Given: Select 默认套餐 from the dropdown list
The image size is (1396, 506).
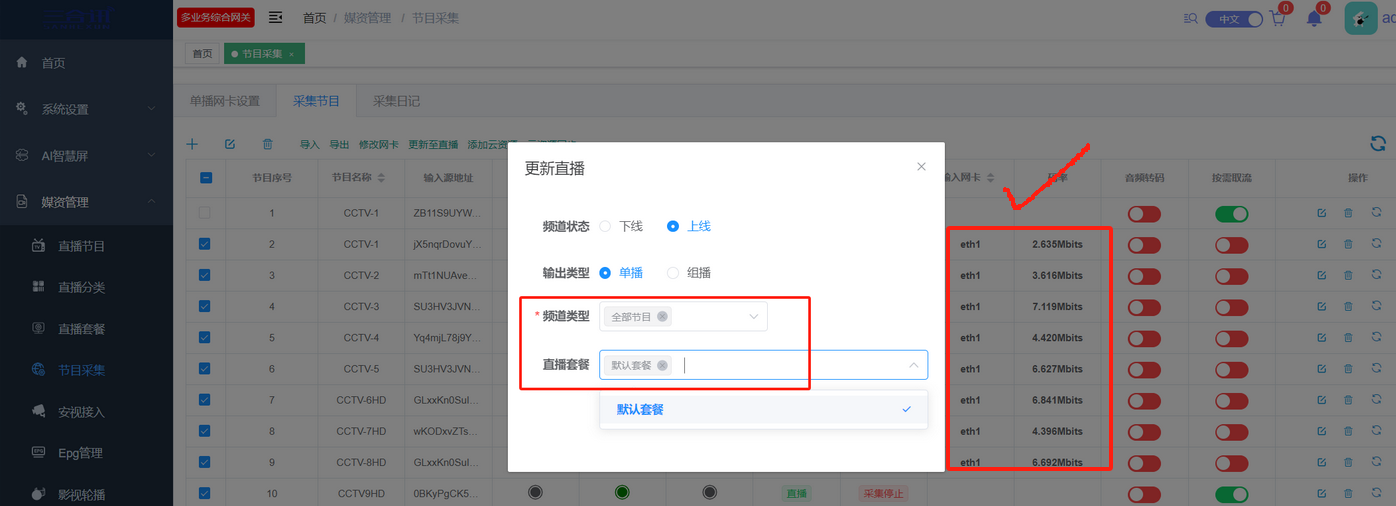Looking at the screenshot, I should tap(640, 410).
